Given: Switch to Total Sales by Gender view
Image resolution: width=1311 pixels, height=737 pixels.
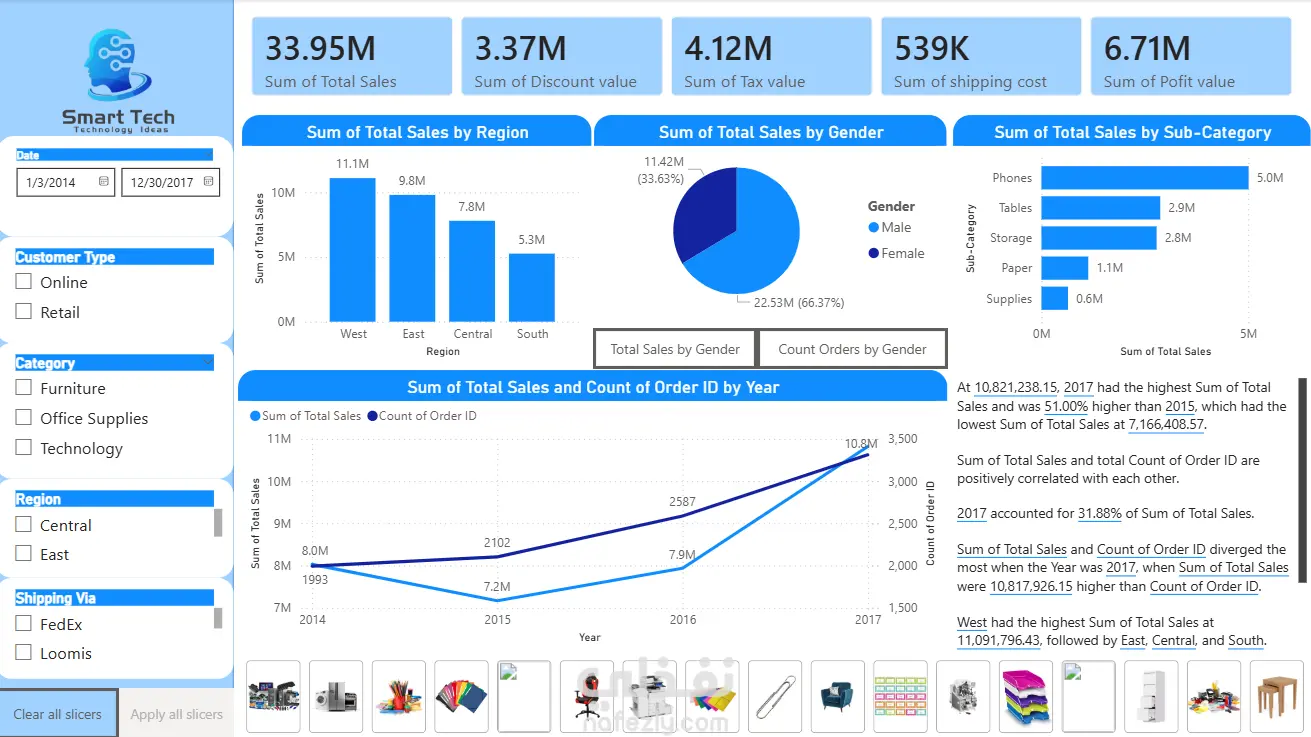Looking at the screenshot, I should tap(675, 349).
